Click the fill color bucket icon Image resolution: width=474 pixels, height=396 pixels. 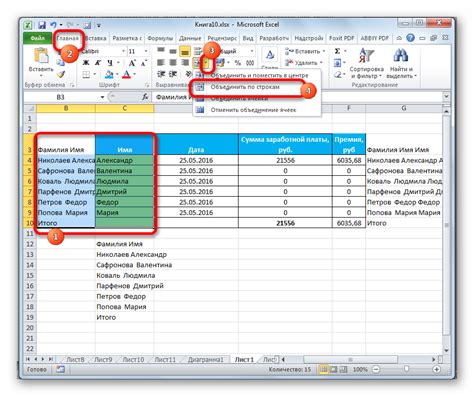tap(109, 74)
